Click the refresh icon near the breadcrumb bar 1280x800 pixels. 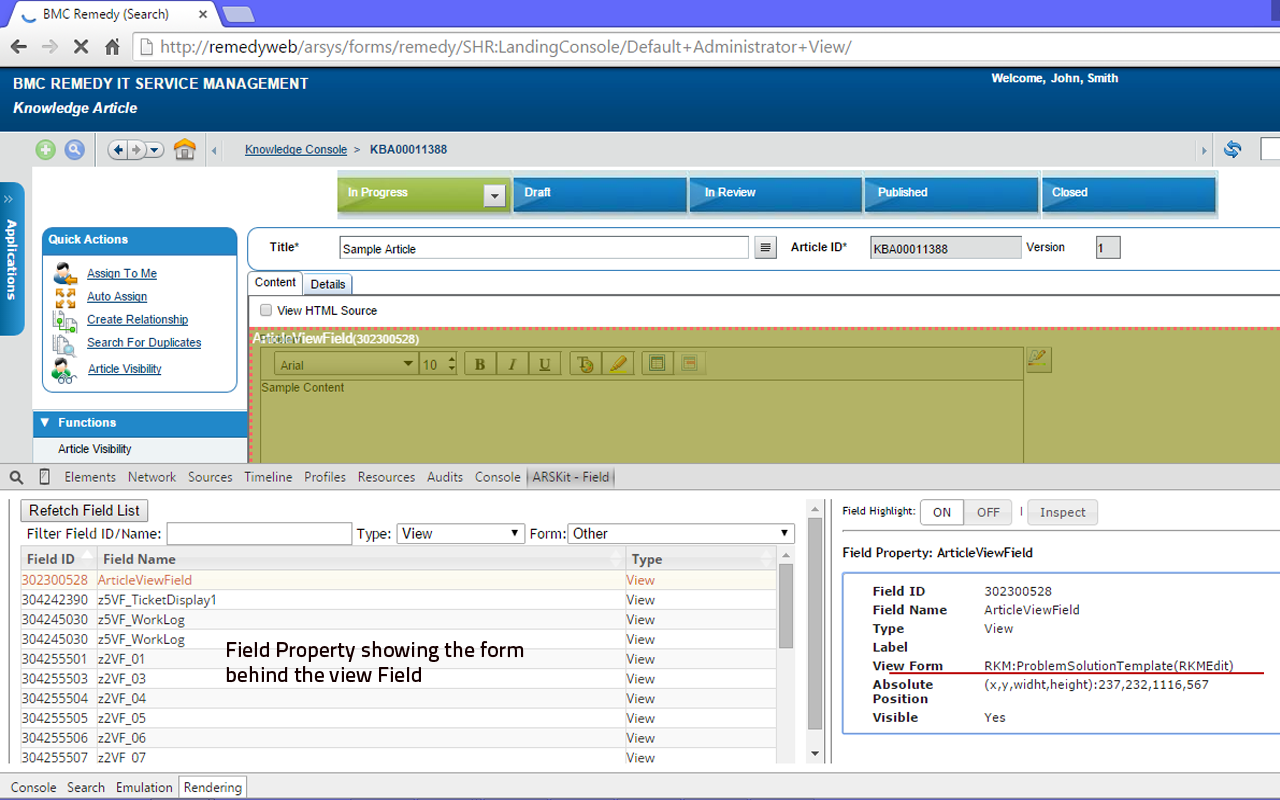click(x=1233, y=148)
